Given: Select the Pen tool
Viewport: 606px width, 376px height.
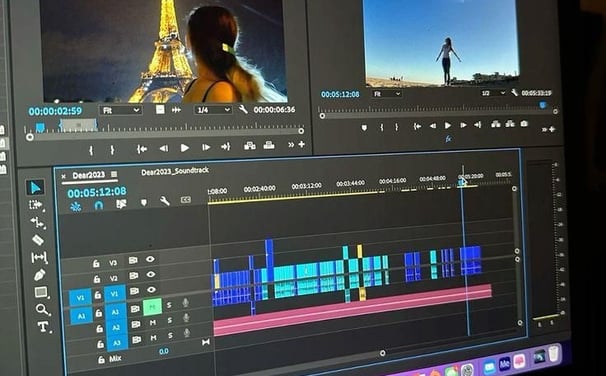Looking at the screenshot, I should pos(39,275).
